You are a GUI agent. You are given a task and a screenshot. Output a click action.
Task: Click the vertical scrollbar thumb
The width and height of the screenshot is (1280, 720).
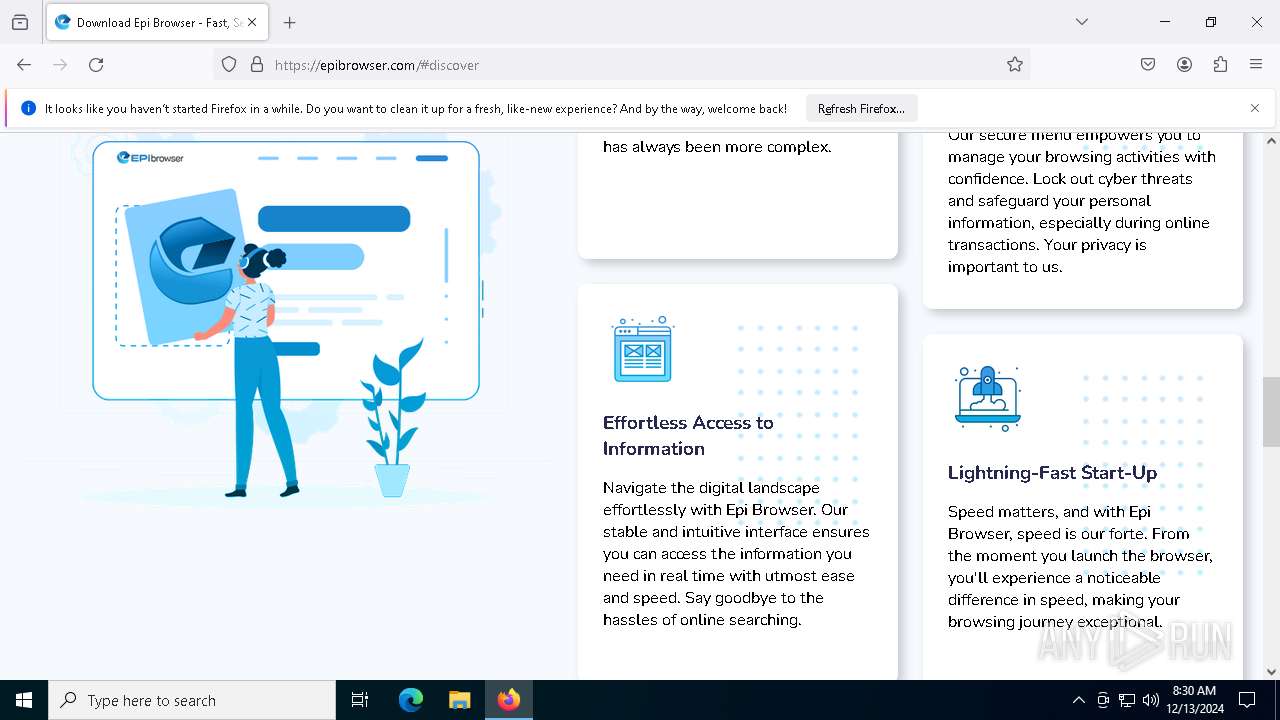click(x=1271, y=412)
